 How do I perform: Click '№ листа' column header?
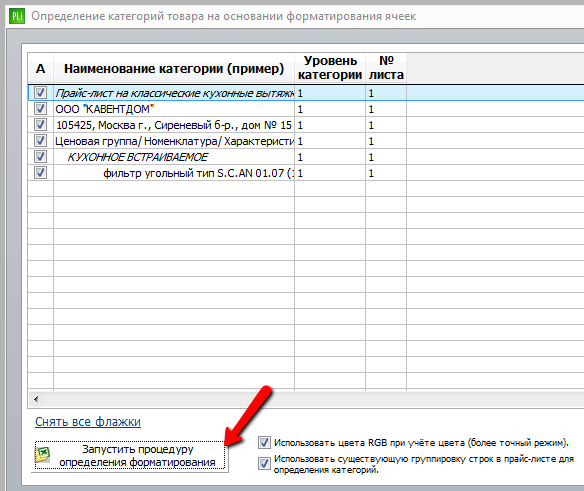pos(386,68)
